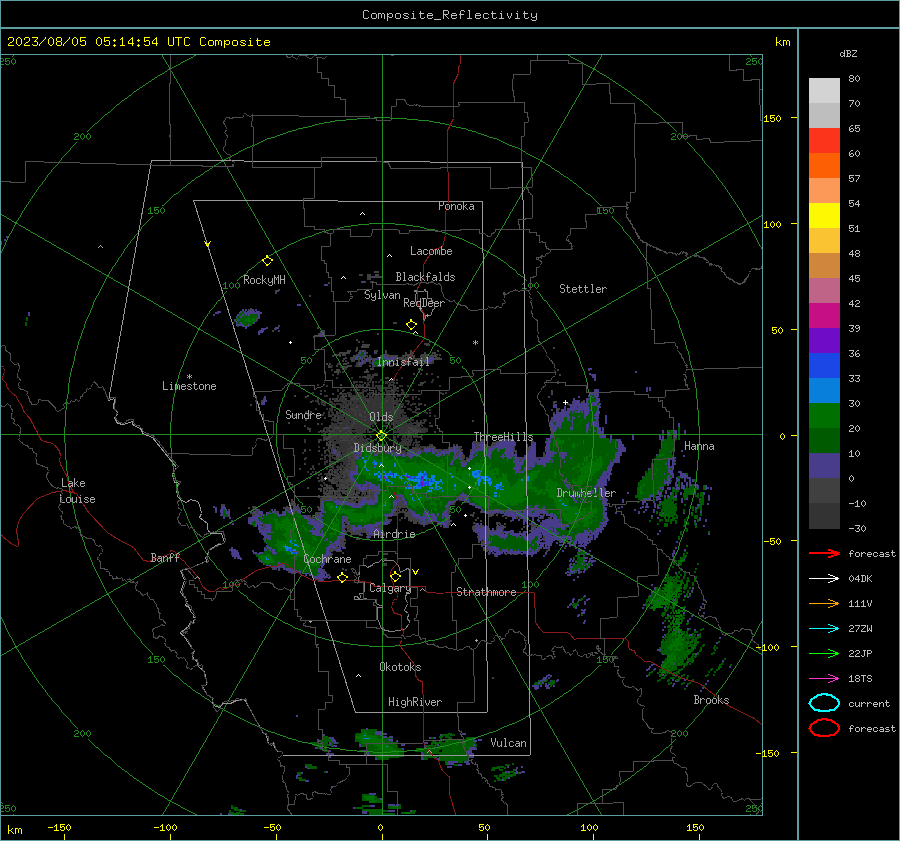Click the green echo cluster over Vulcan area
Image resolution: width=900 pixels, height=841 pixels.
click(x=451, y=747)
